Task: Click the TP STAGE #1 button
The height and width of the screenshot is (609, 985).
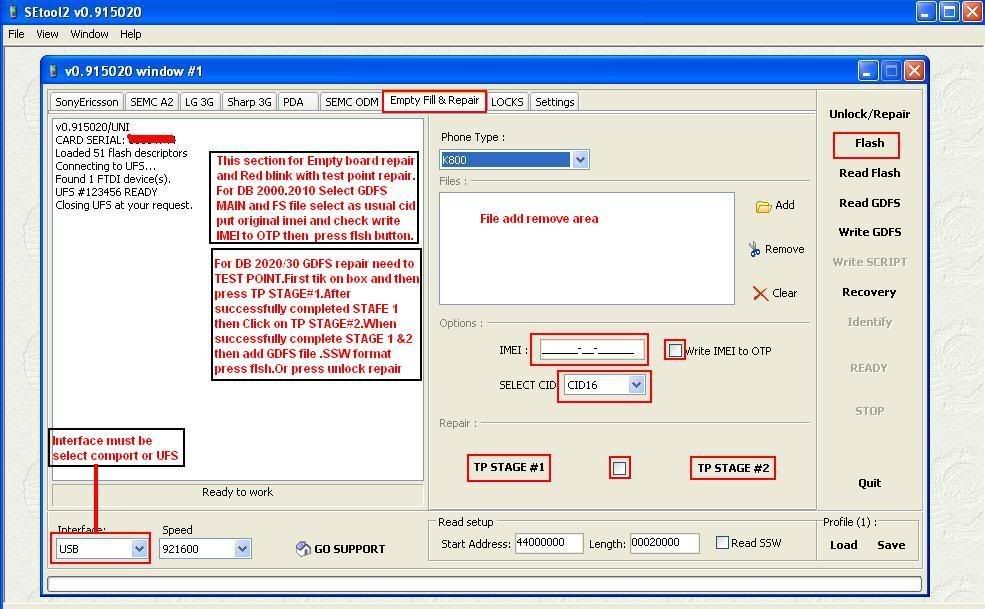Action: tap(509, 468)
